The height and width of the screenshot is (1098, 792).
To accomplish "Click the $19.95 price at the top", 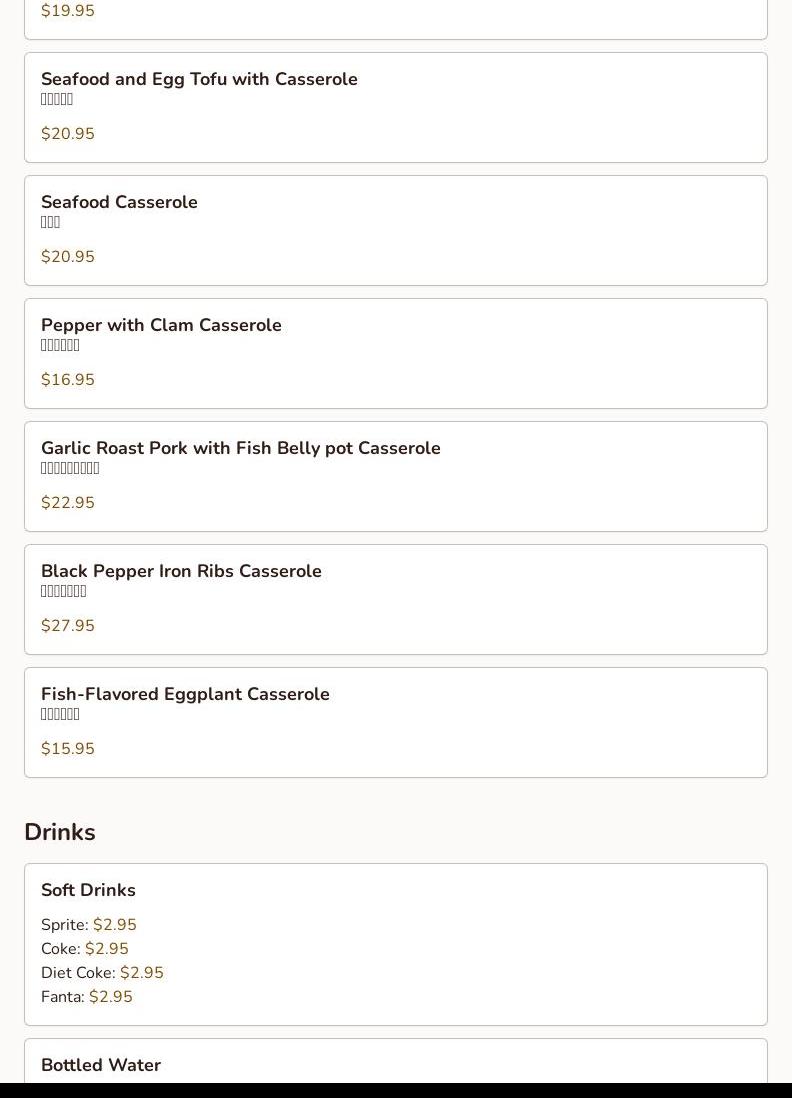I will [68, 11].
